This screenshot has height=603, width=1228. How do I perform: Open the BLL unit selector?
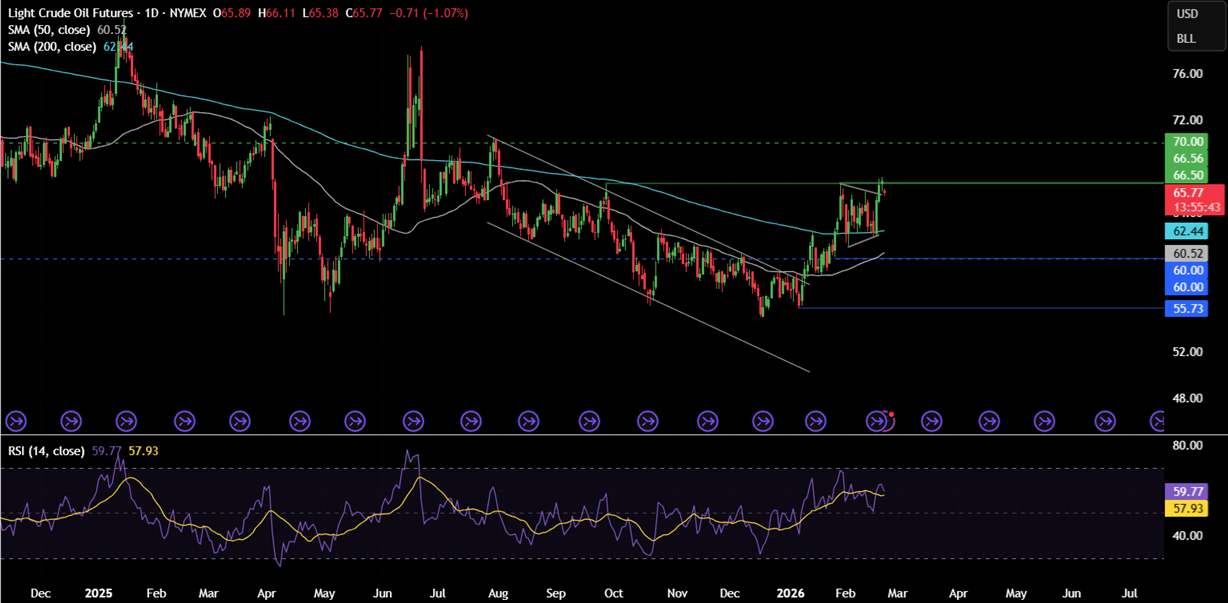pos(1186,39)
